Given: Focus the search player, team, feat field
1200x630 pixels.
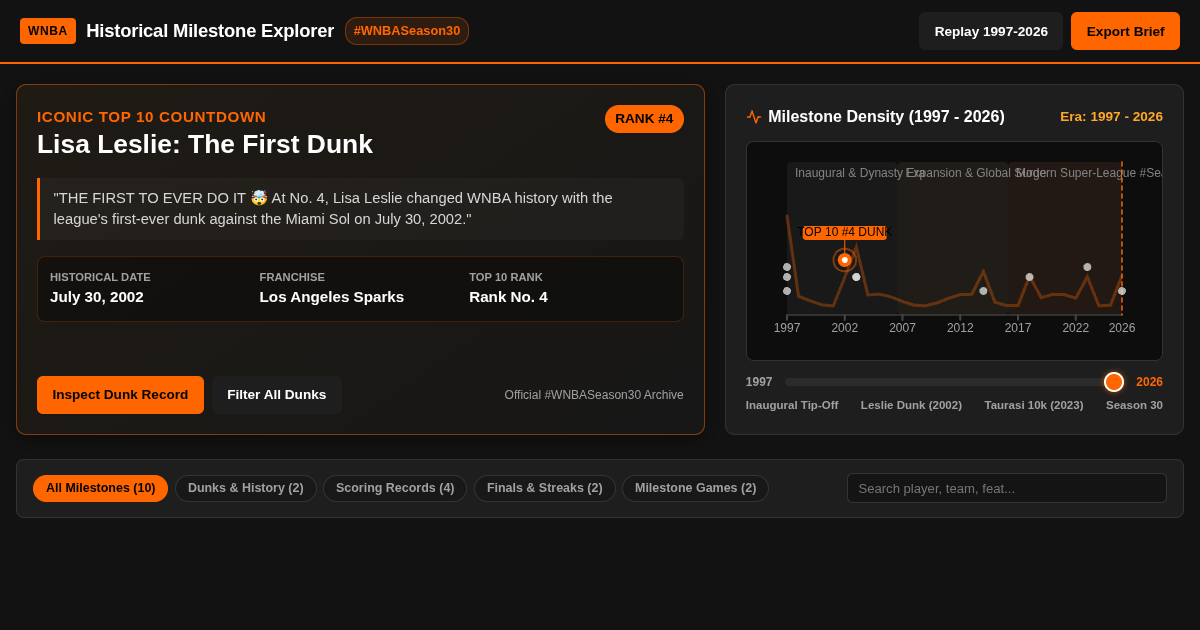Looking at the screenshot, I should (1007, 488).
